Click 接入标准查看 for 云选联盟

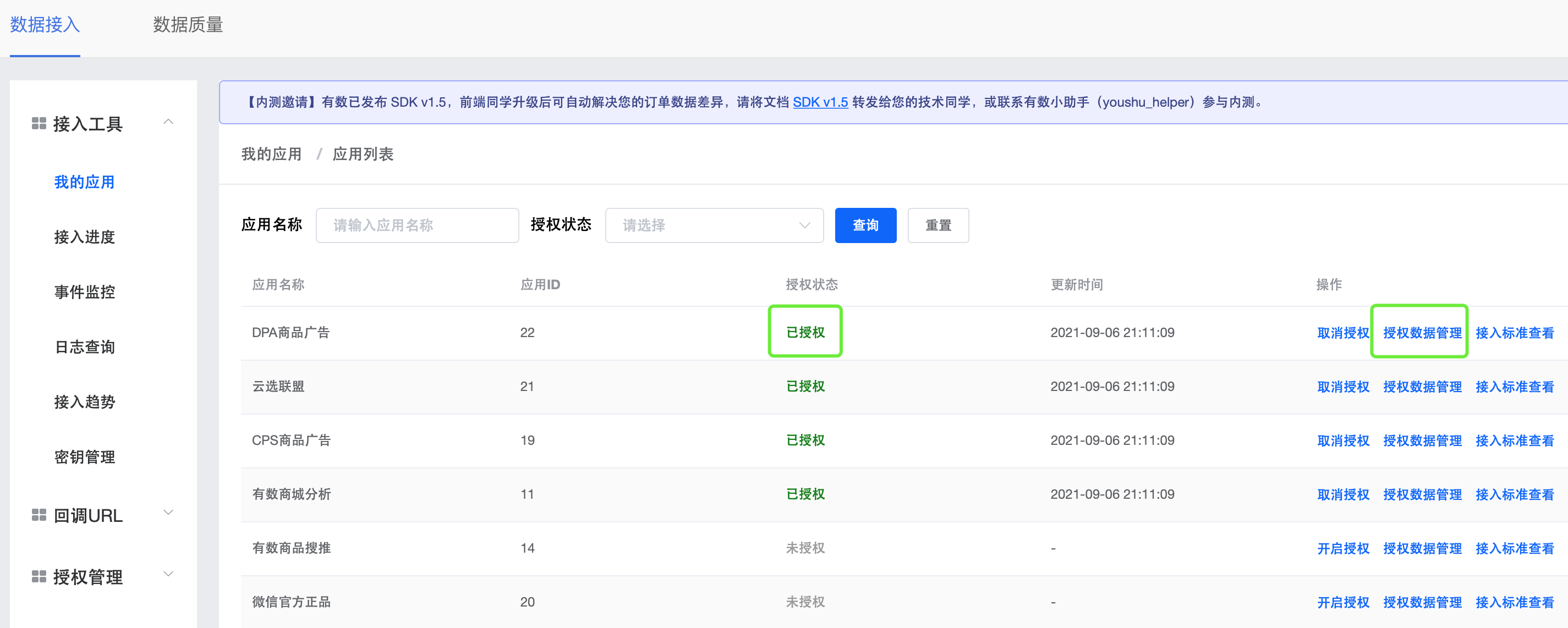click(1515, 387)
